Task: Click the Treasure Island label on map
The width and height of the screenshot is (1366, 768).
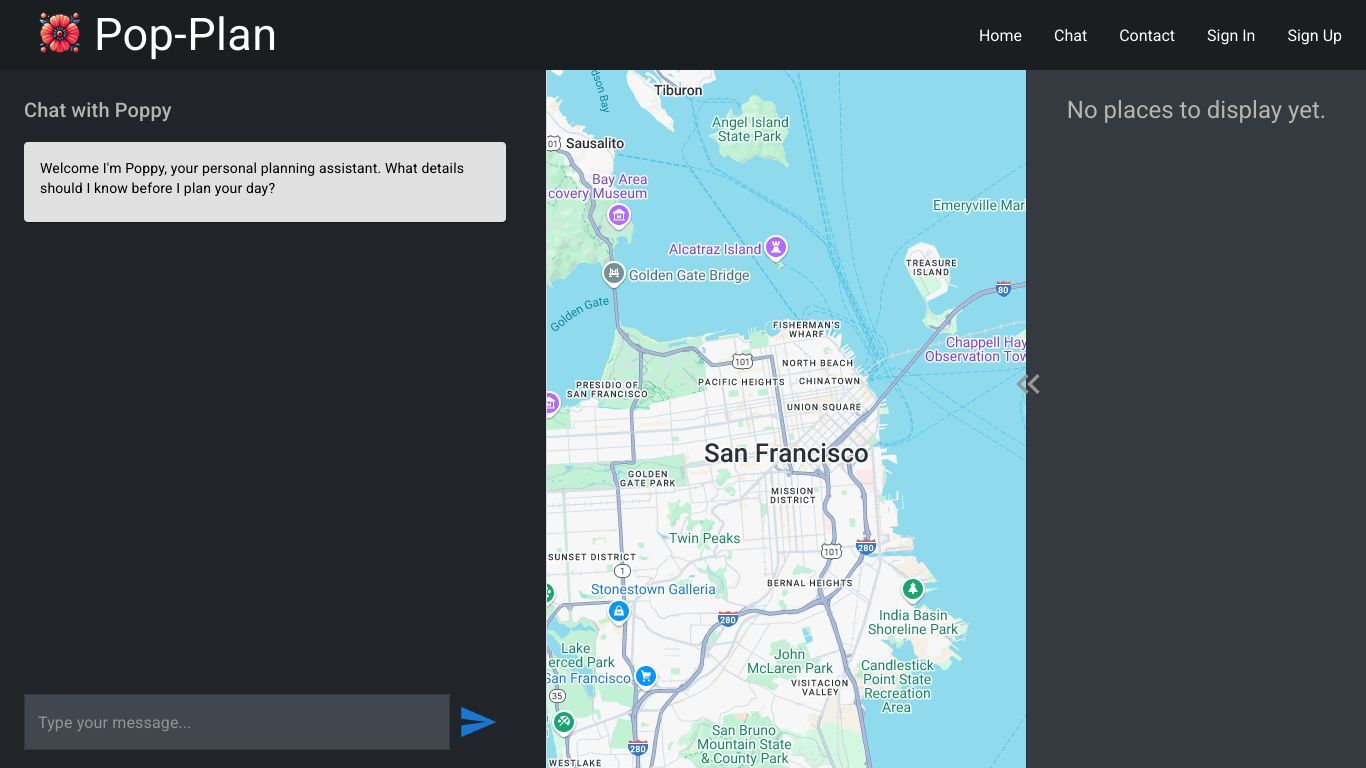Action: pos(931,268)
